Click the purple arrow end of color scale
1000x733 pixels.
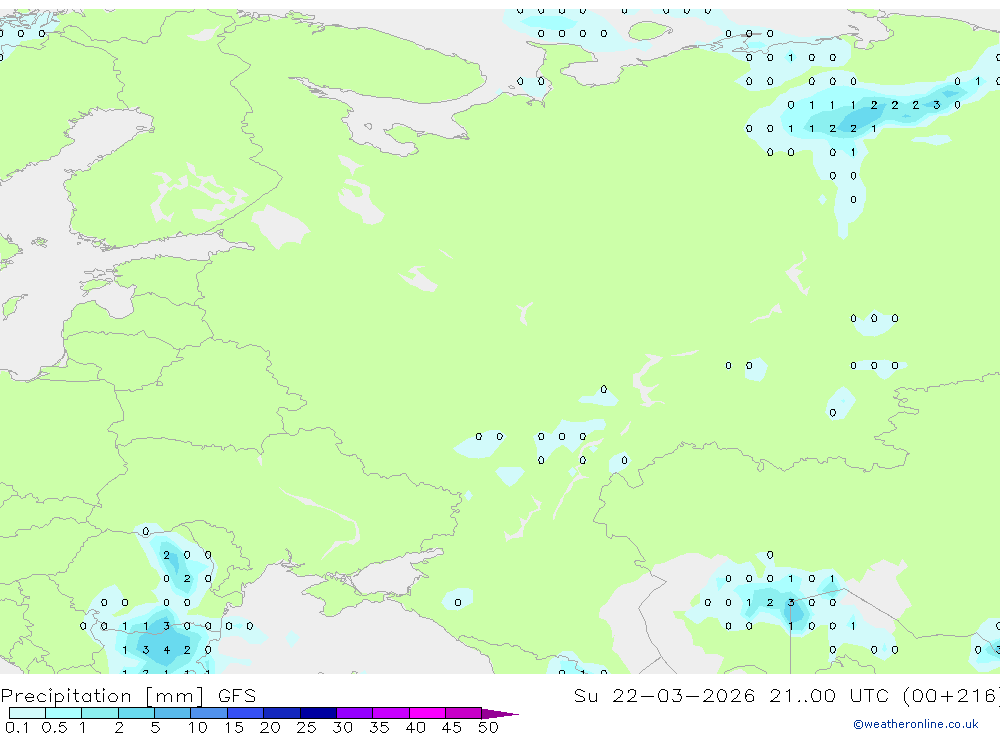(x=500, y=714)
